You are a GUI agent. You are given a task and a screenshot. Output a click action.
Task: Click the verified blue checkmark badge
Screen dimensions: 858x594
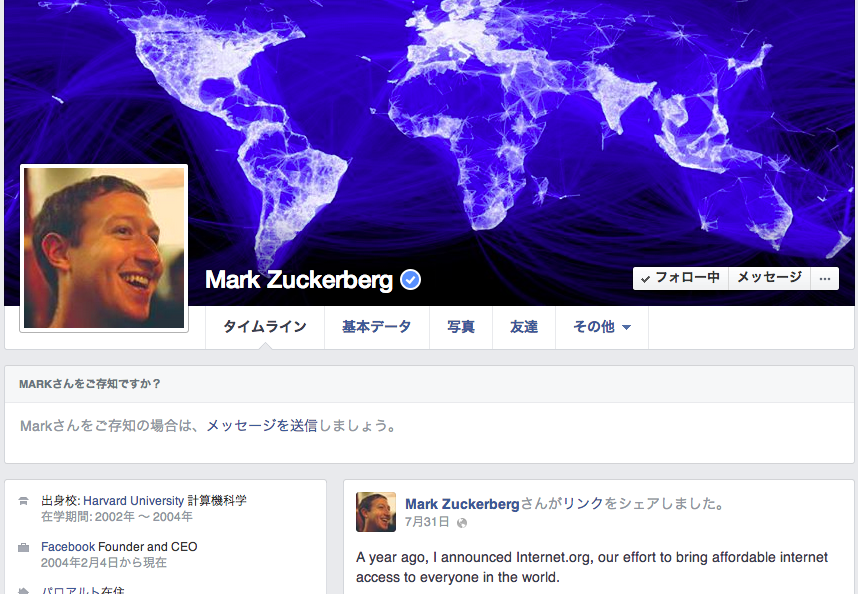tap(410, 280)
